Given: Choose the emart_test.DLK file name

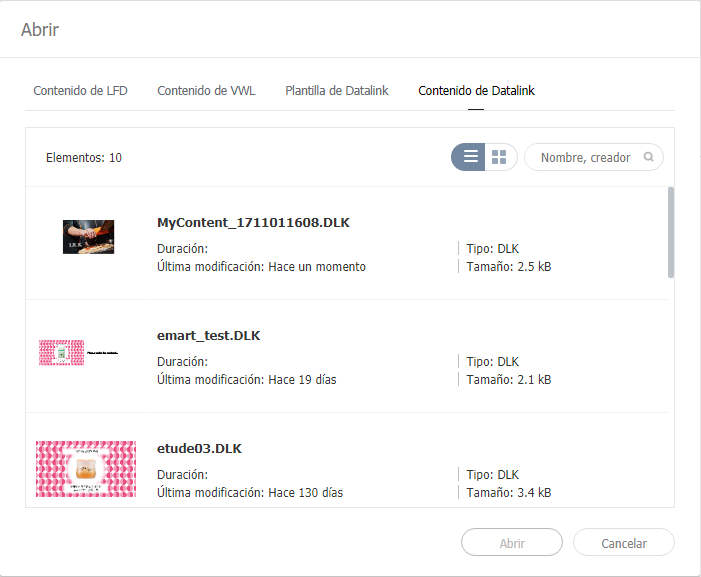Looking at the screenshot, I should tap(209, 336).
